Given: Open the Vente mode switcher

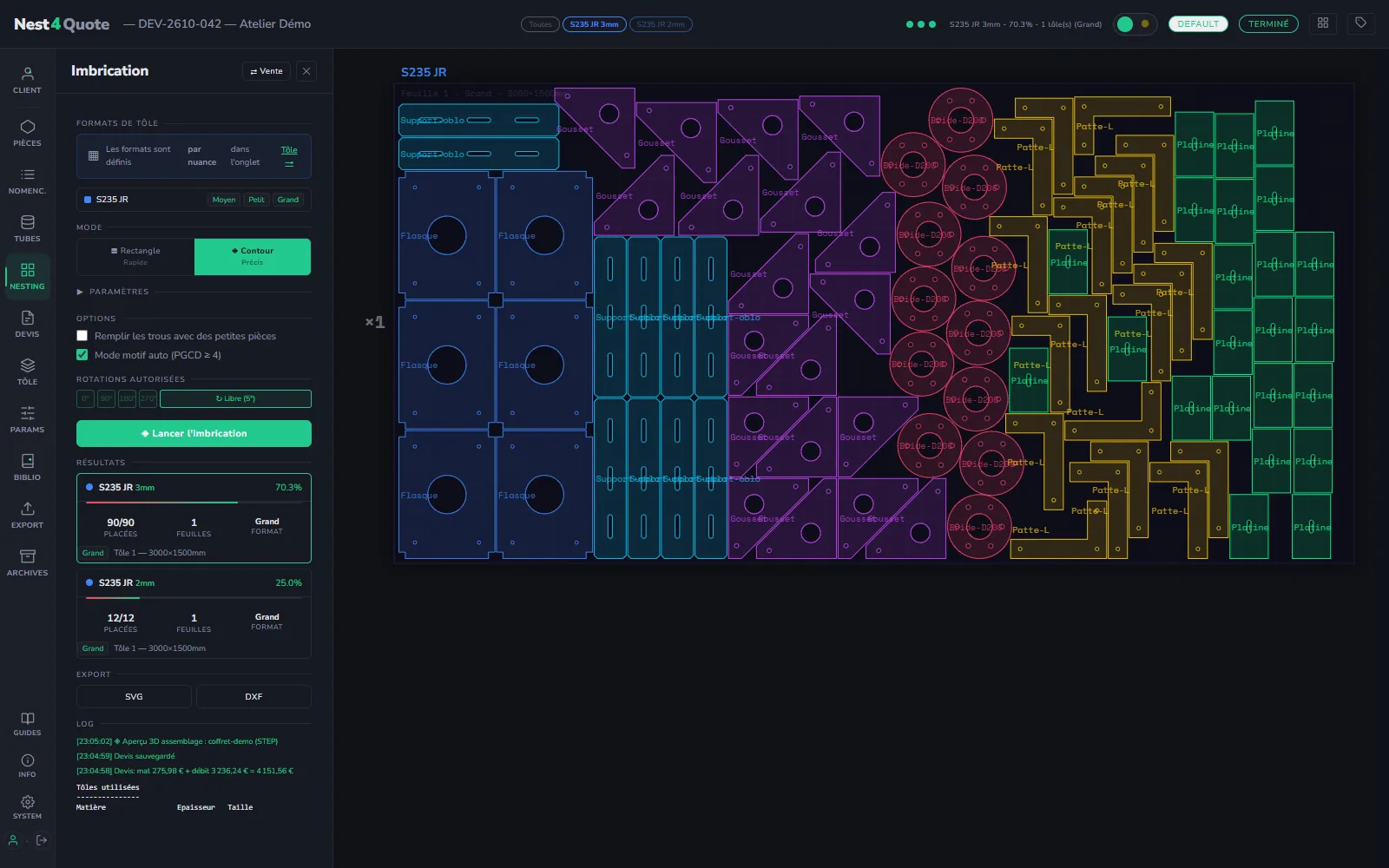Looking at the screenshot, I should pos(267,71).
